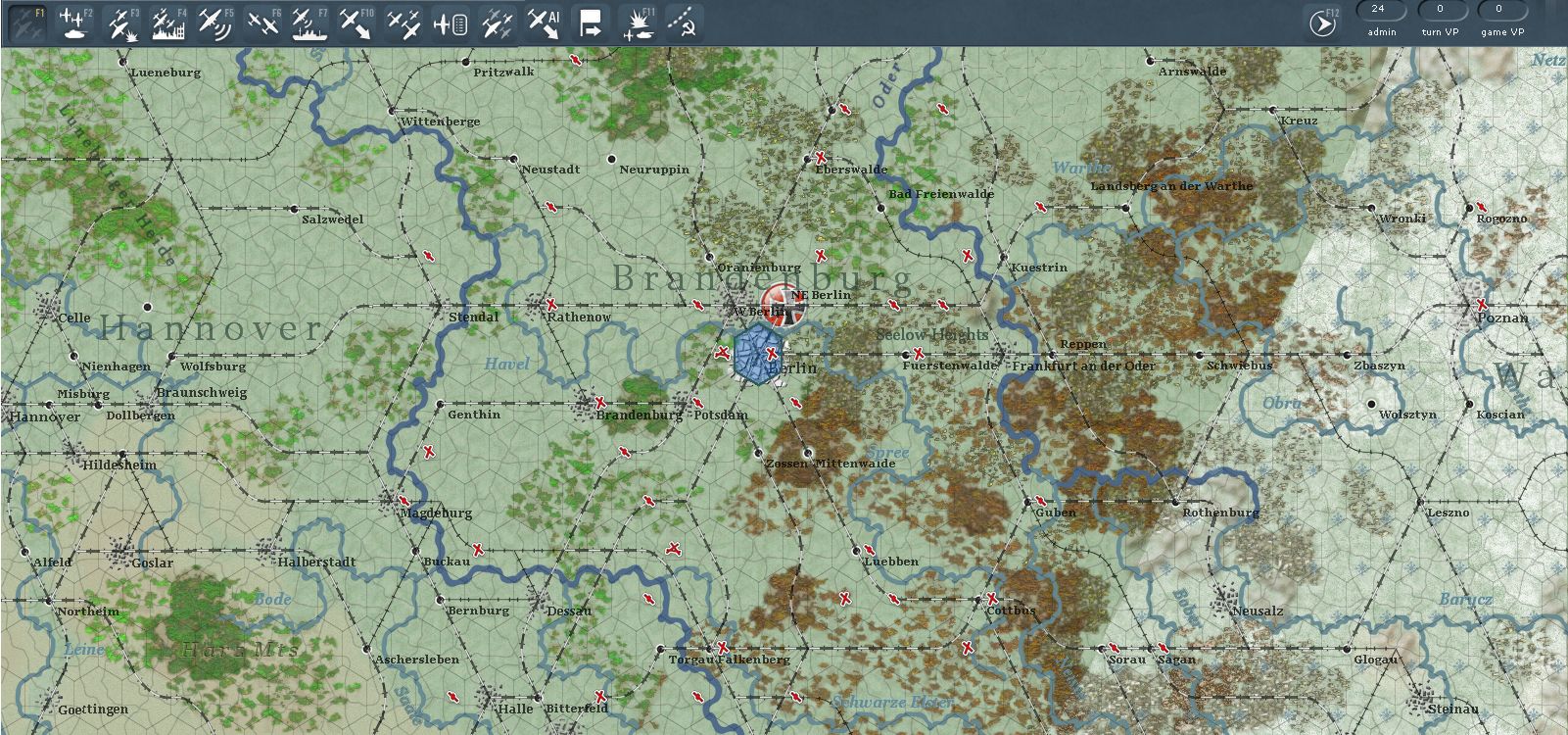This screenshot has height=735, width=1568.
Task: Select the F1 air mode icon
Action: coord(25,23)
